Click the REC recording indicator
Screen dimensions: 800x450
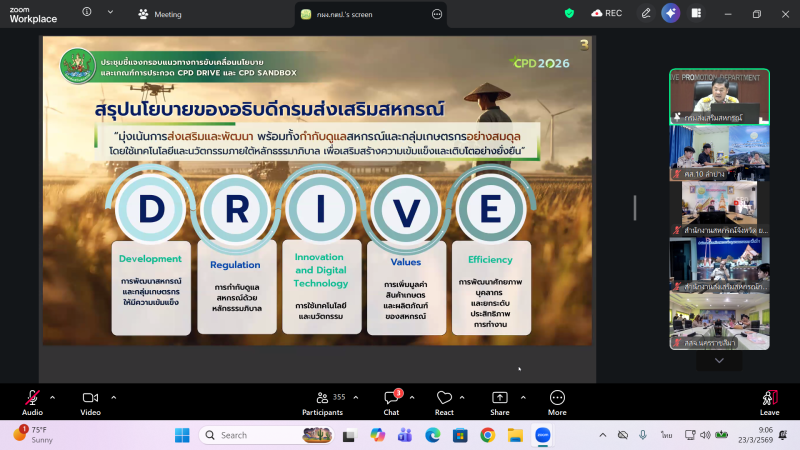[607, 13]
